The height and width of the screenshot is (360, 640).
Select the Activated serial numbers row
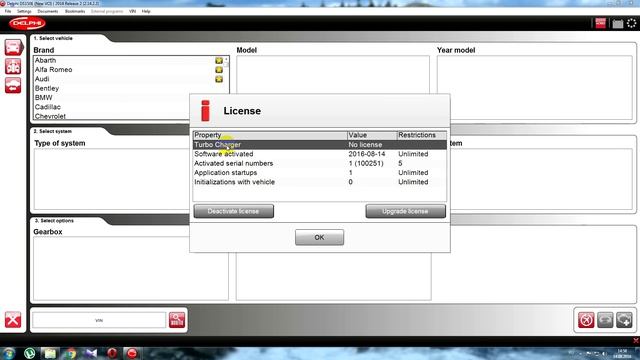[320, 164]
